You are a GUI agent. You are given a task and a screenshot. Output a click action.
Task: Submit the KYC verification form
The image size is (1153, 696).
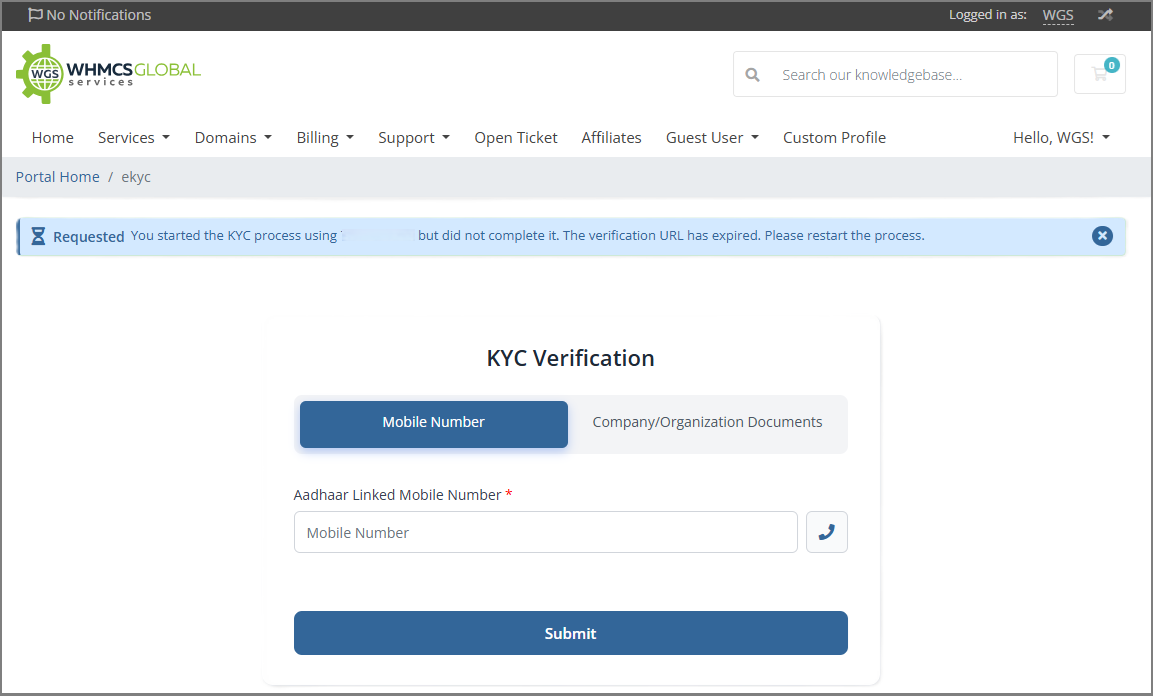(570, 633)
